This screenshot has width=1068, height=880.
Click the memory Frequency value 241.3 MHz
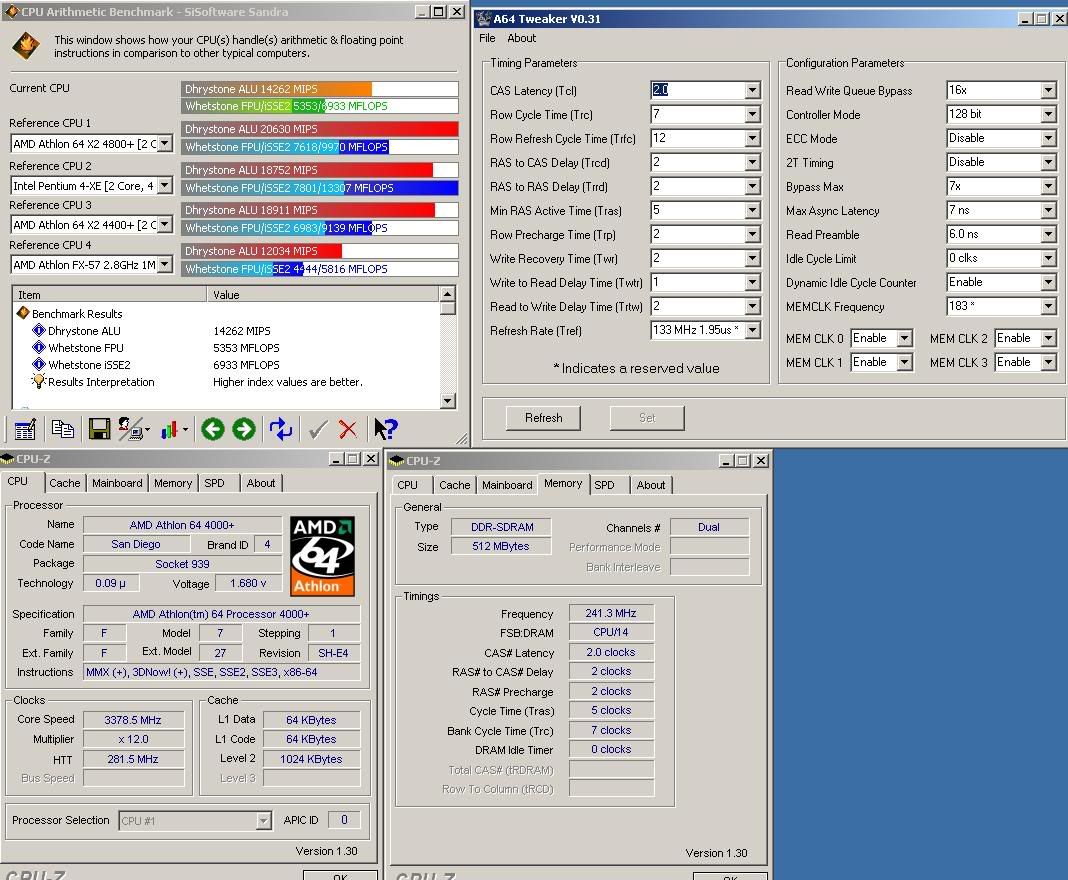coord(611,613)
